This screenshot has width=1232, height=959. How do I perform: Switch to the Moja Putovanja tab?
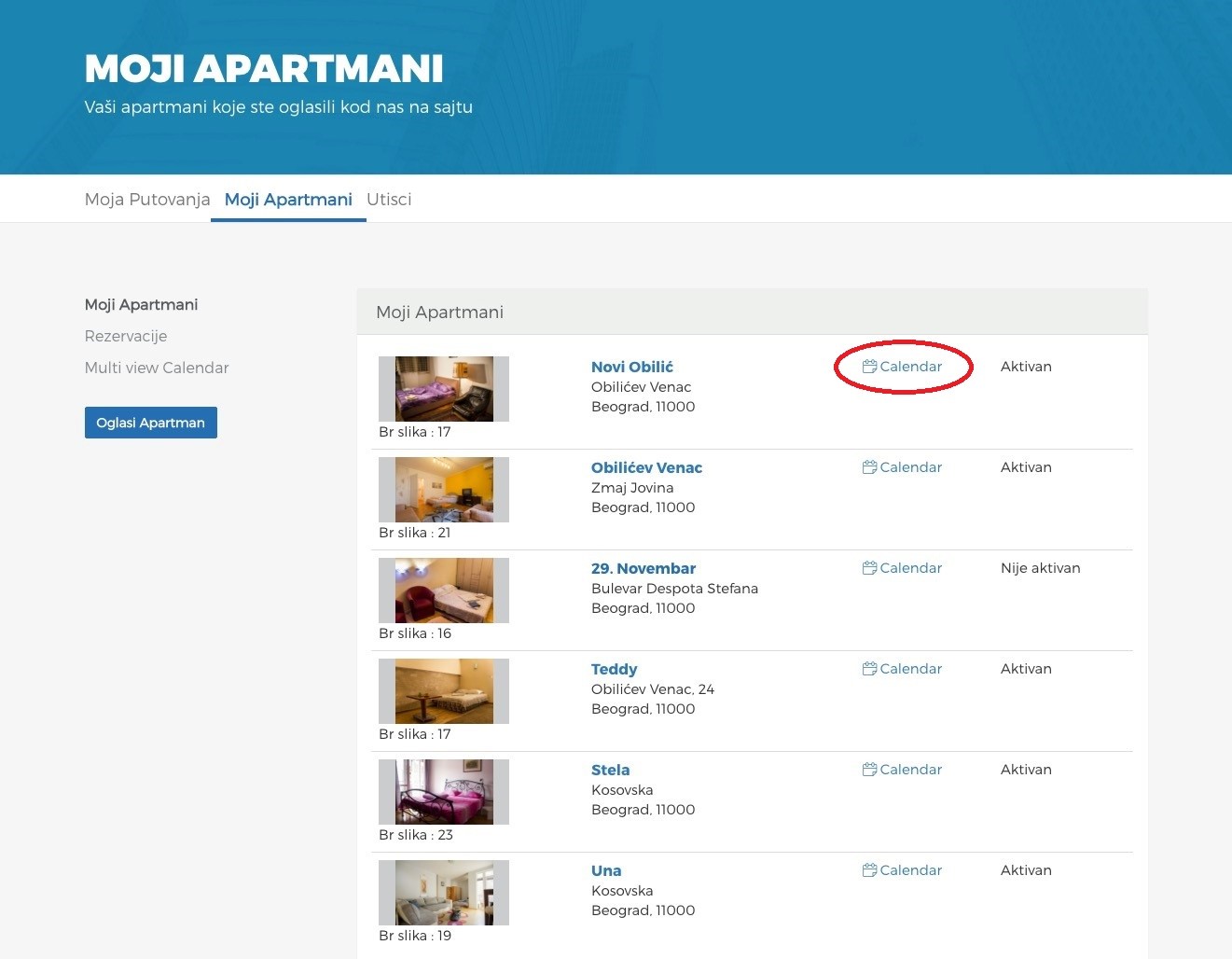point(147,200)
